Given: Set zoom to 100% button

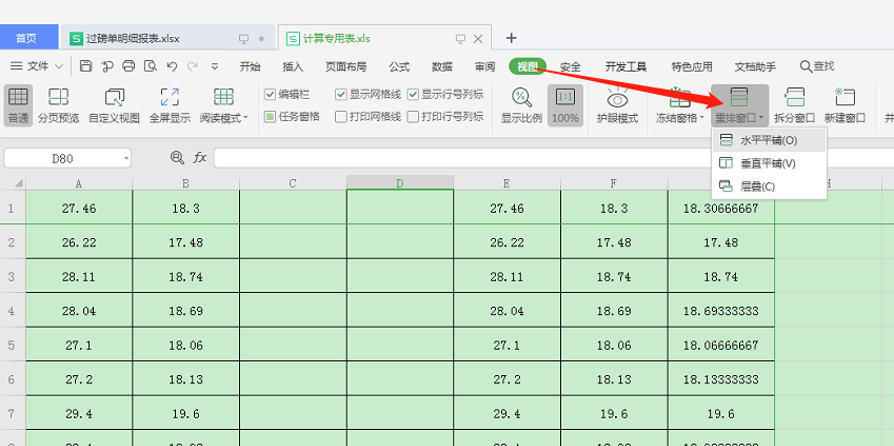Looking at the screenshot, I should (x=566, y=106).
